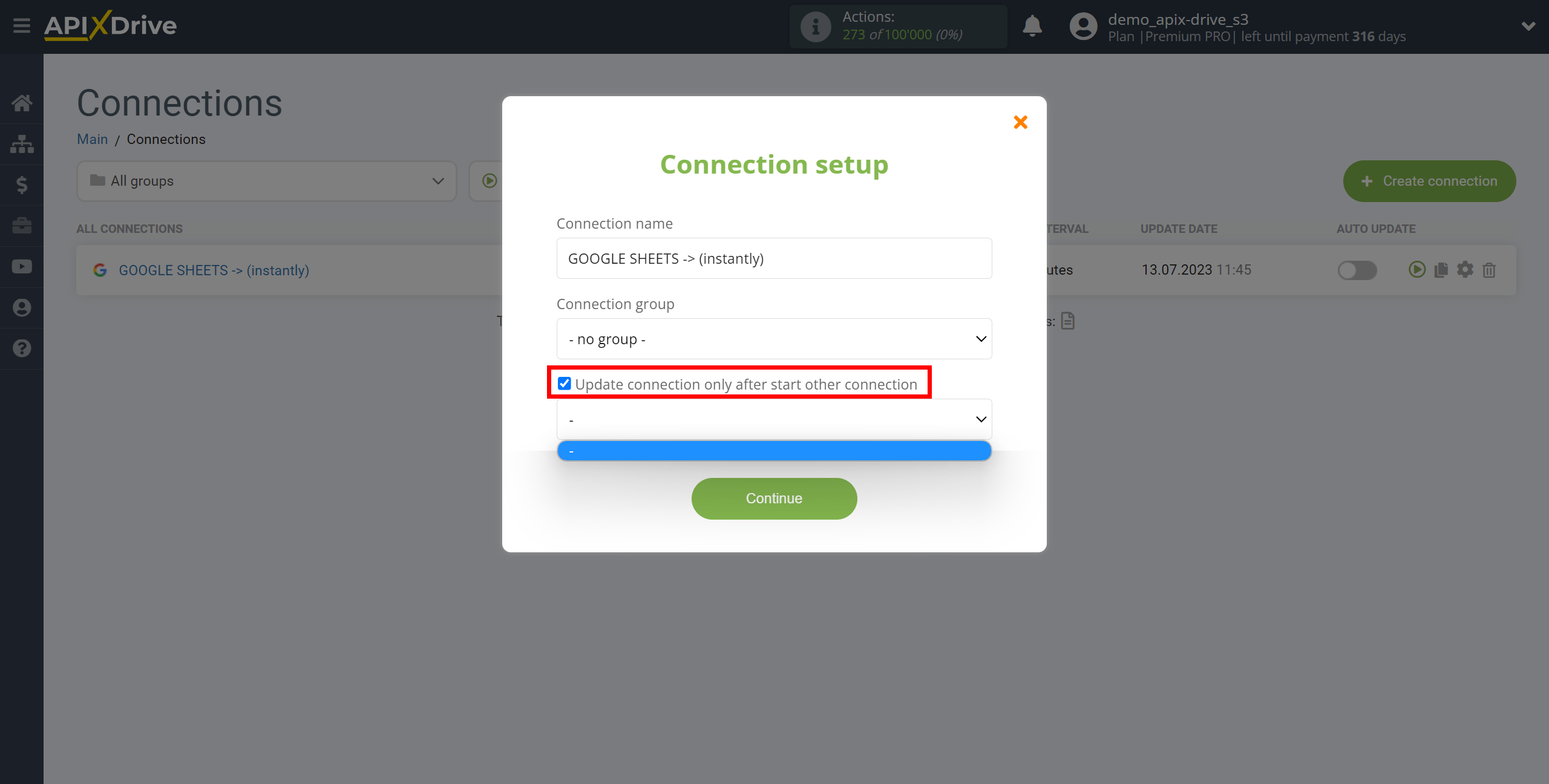
Task: Toggle the Auto Update switch for Google Sheets connection
Action: coord(1358,270)
